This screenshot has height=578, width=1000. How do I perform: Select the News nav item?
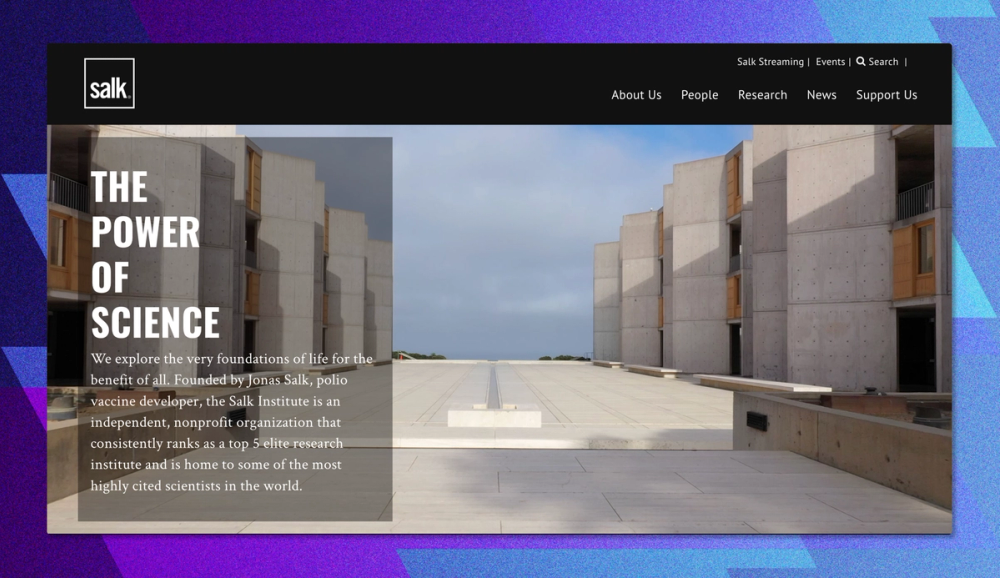pyautogui.click(x=821, y=95)
